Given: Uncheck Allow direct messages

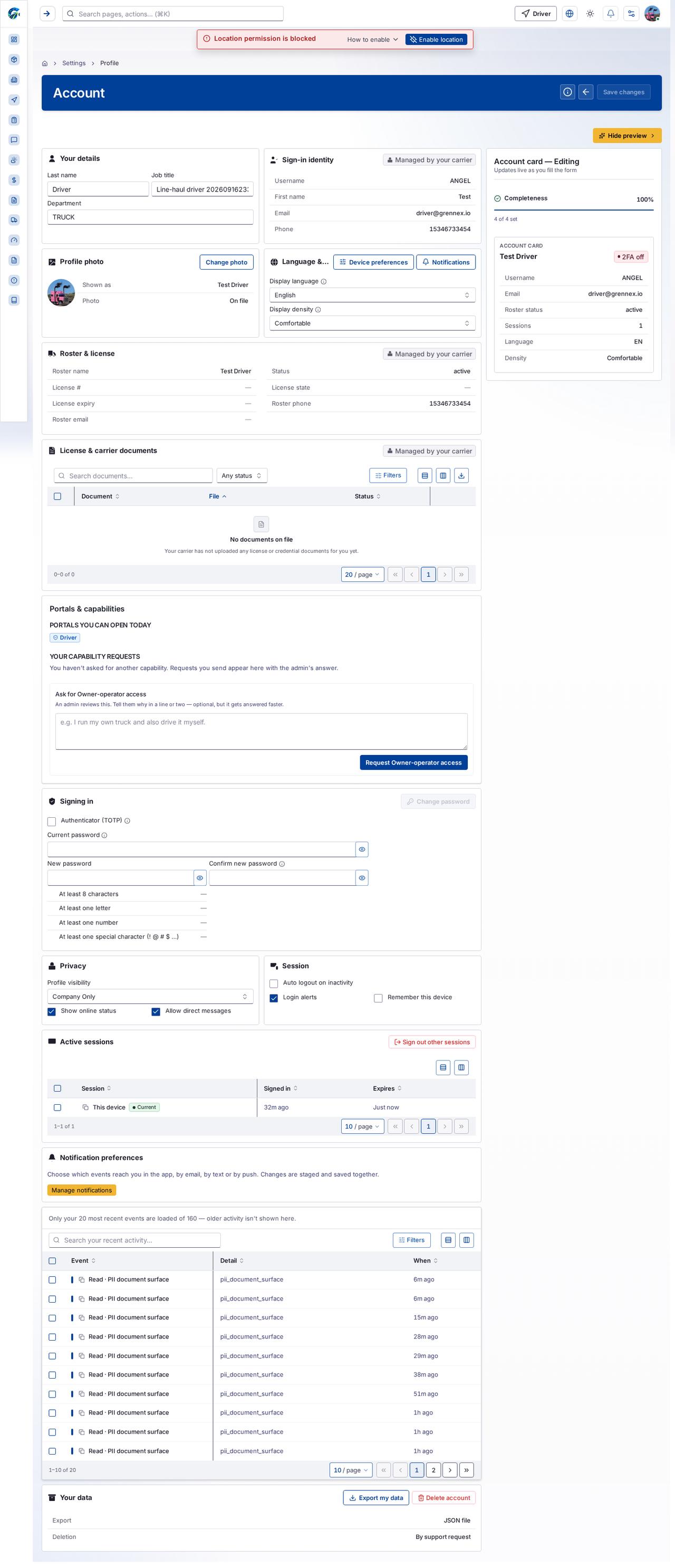Looking at the screenshot, I should click(156, 1011).
